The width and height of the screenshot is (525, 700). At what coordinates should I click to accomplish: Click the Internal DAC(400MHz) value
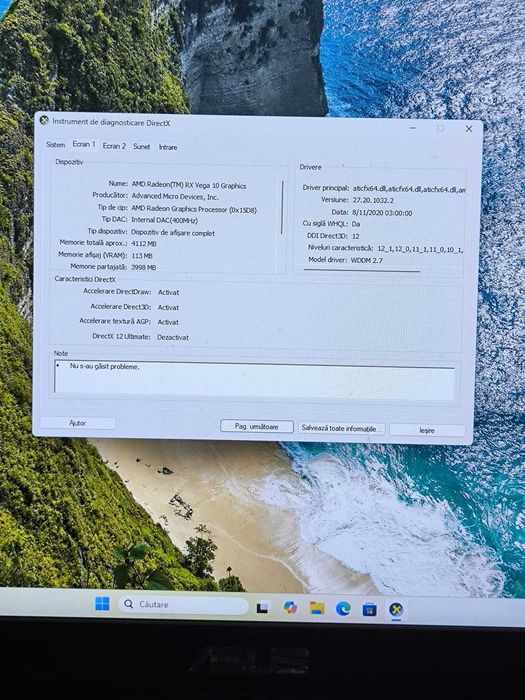(164, 220)
